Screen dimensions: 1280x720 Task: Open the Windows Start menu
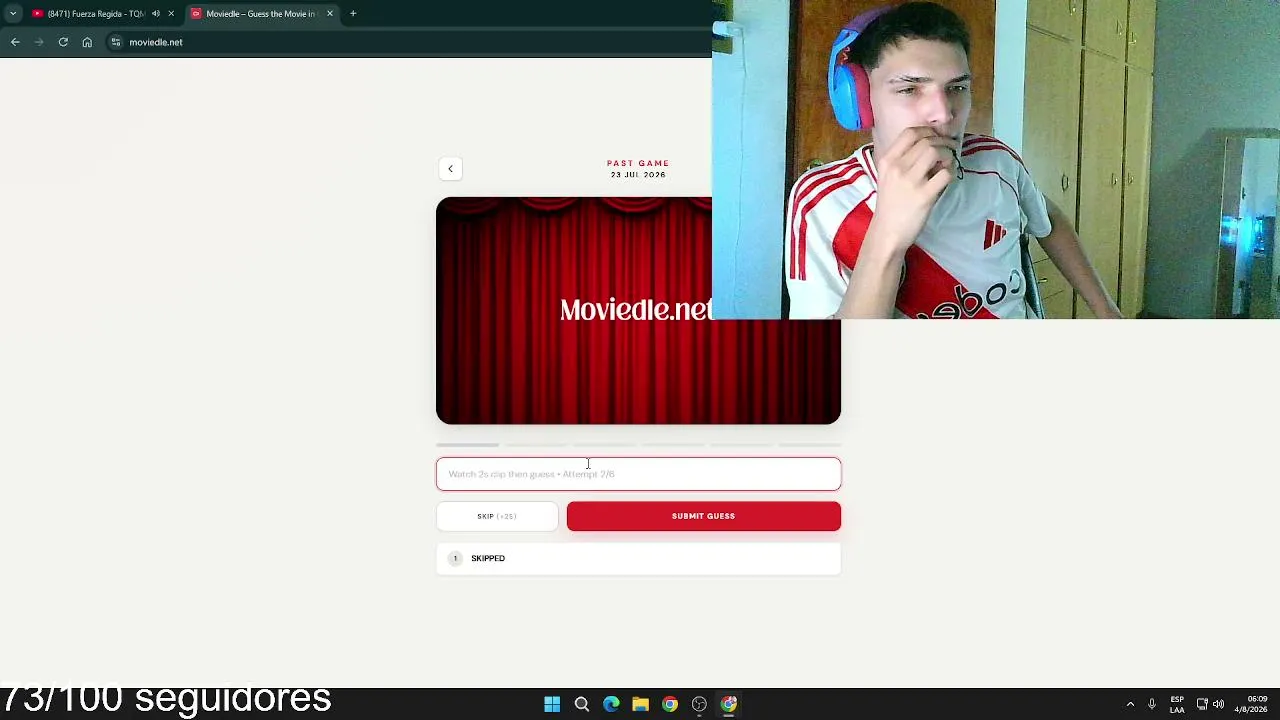[x=552, y=704]
